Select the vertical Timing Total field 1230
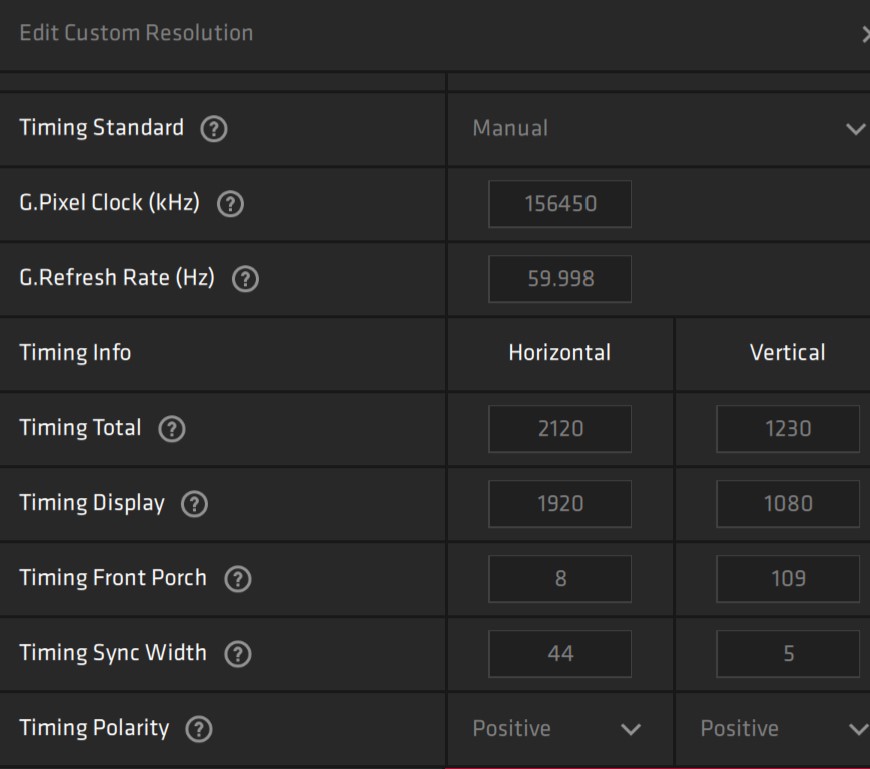This screenshot has width=870, height=769. click(x=788, y=429)
